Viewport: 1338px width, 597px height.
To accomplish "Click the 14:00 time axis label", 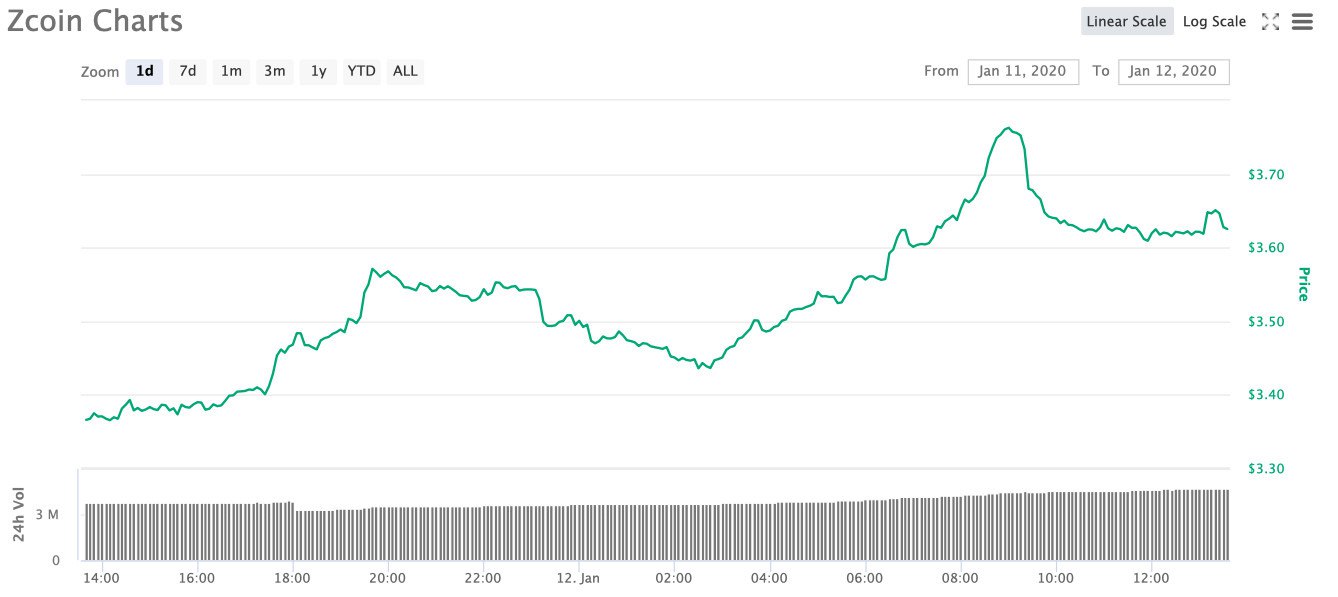I will pyautogui.click(x=102, y=578).
